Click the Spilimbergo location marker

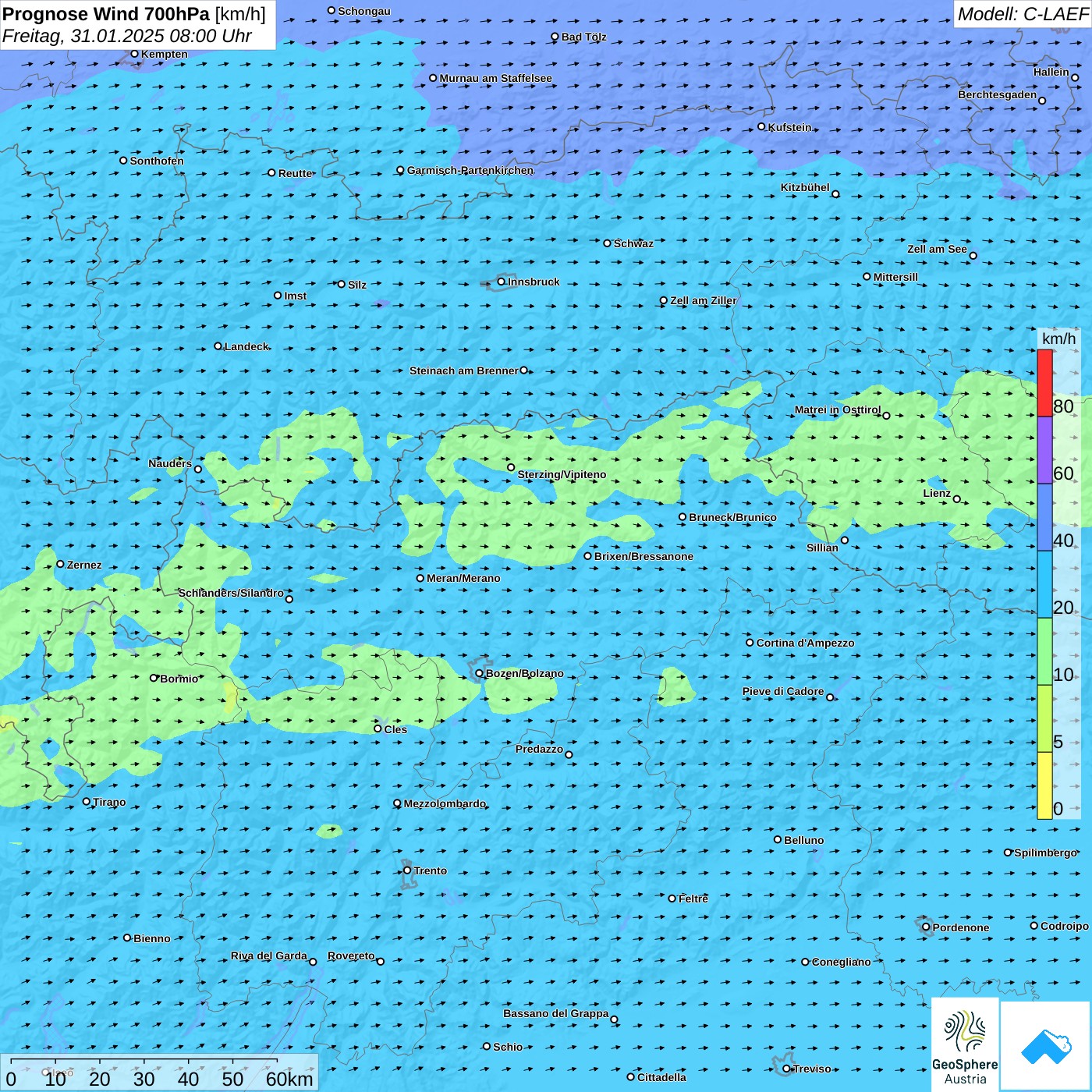point(1008,853)
